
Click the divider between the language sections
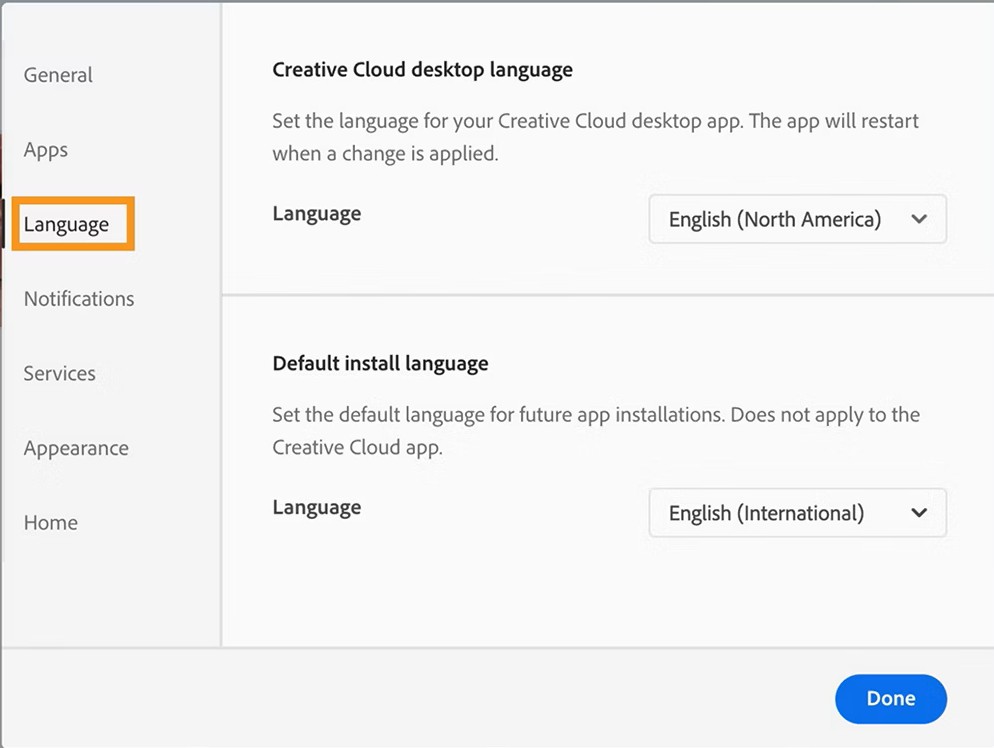(607, 295)
